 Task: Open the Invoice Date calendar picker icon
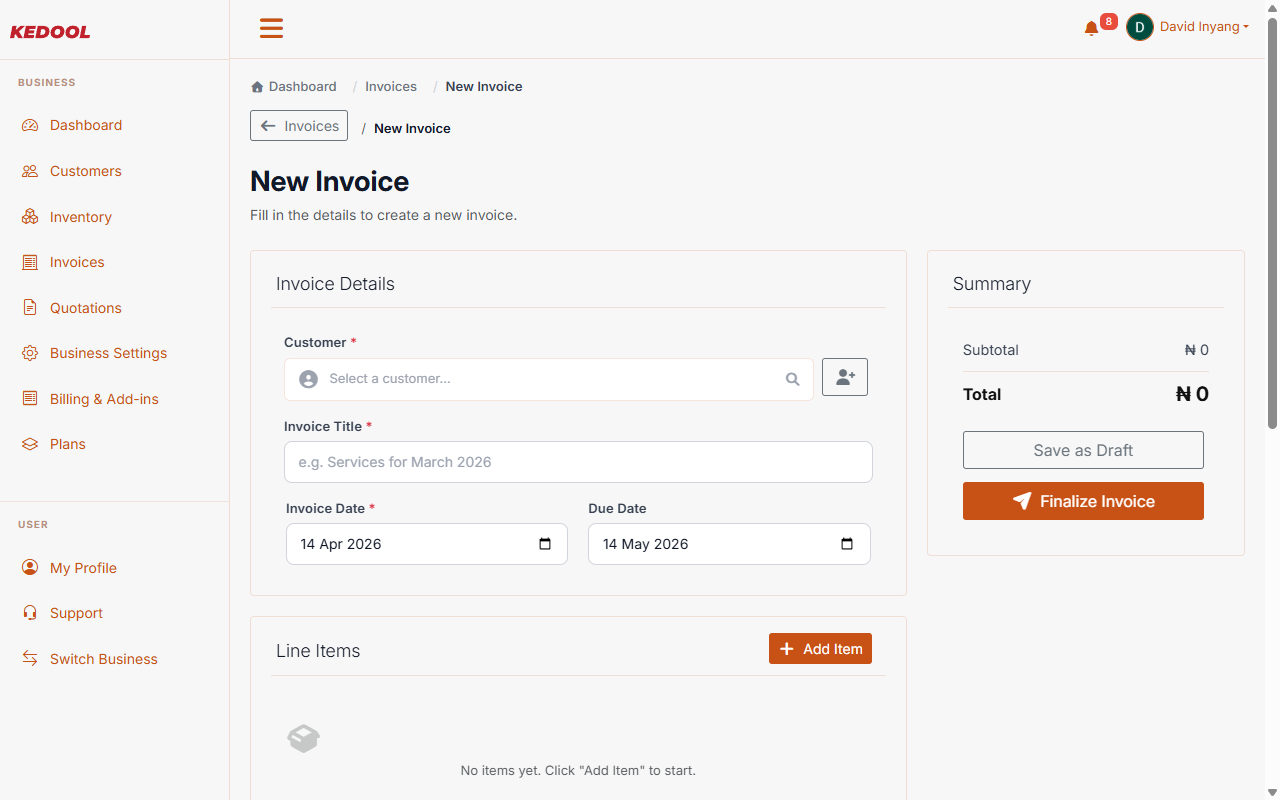pyautogui.click(x=545, y=544)
